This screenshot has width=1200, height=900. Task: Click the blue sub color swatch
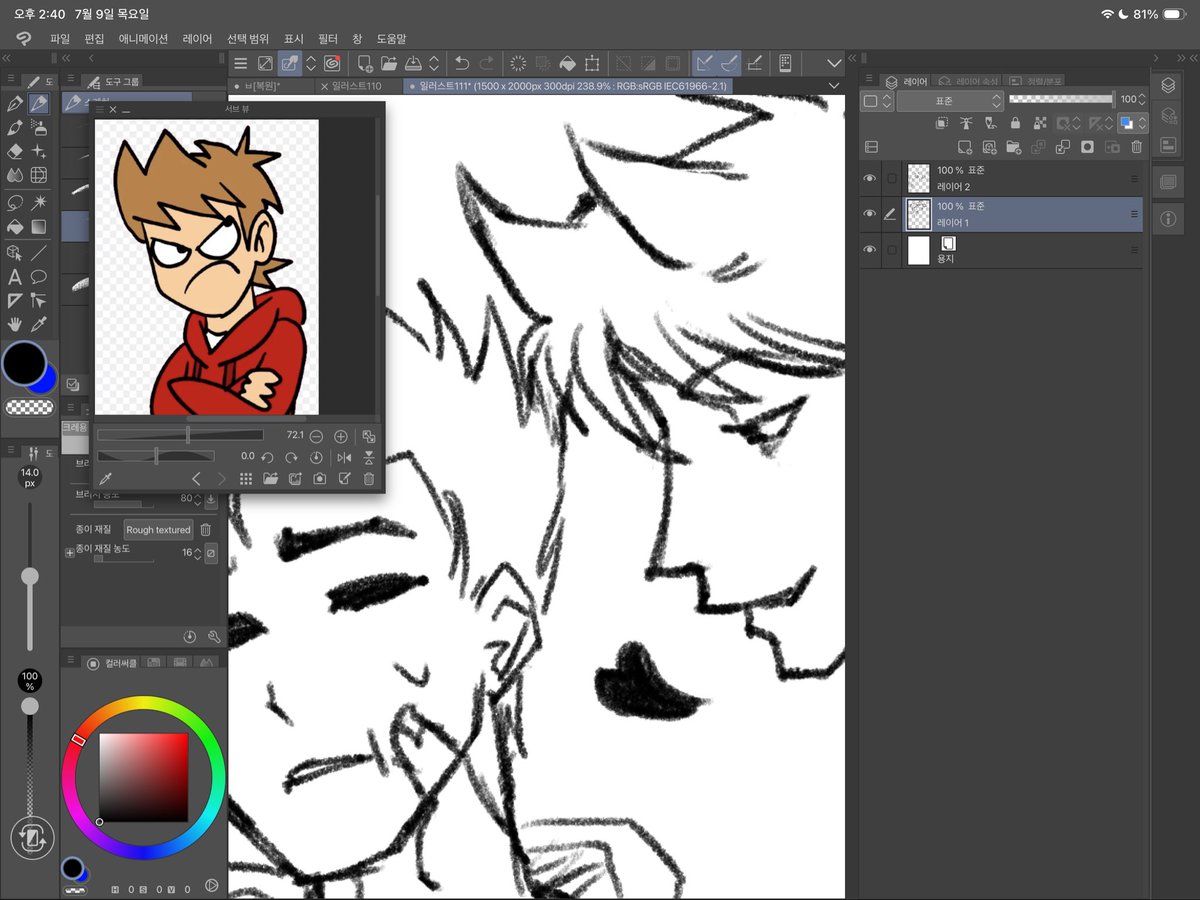pyautogui.click(x=46, y=380)
